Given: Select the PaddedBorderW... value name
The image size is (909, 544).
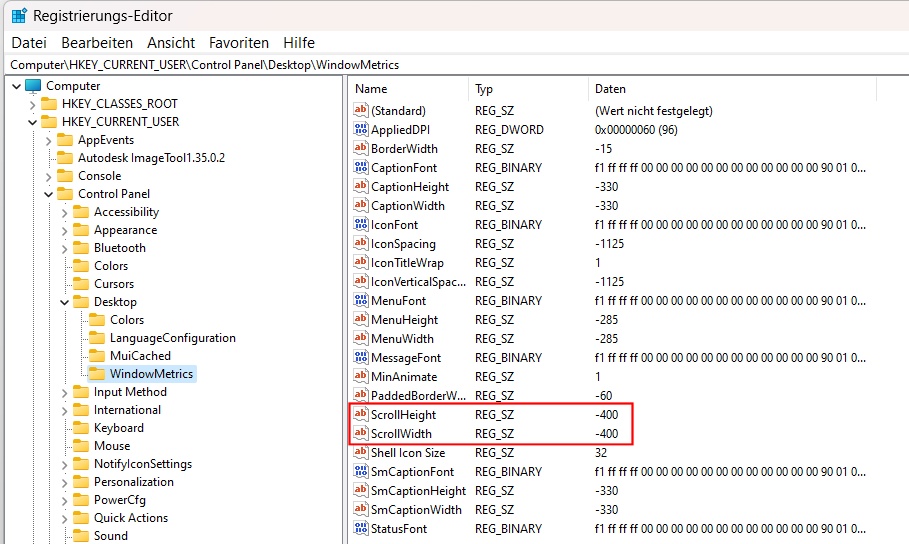Looking at the screenshot, I should 419,396.
